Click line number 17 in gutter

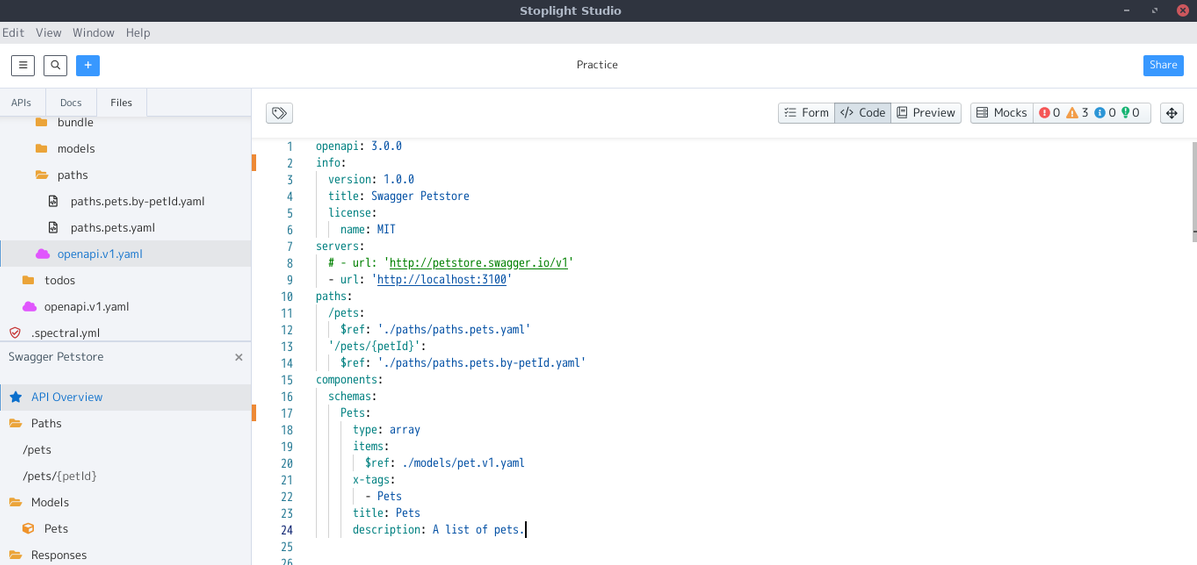[287, 413]
